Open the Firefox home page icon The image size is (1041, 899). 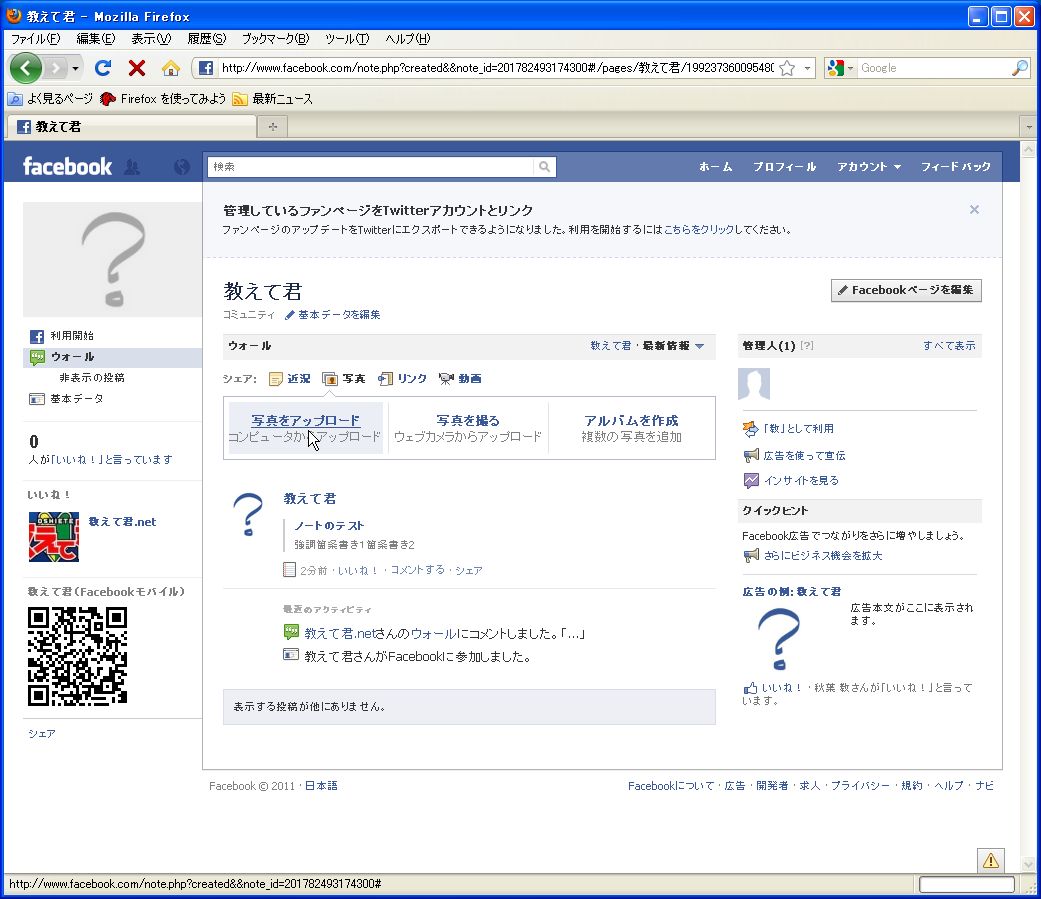(x=171, y=68)
